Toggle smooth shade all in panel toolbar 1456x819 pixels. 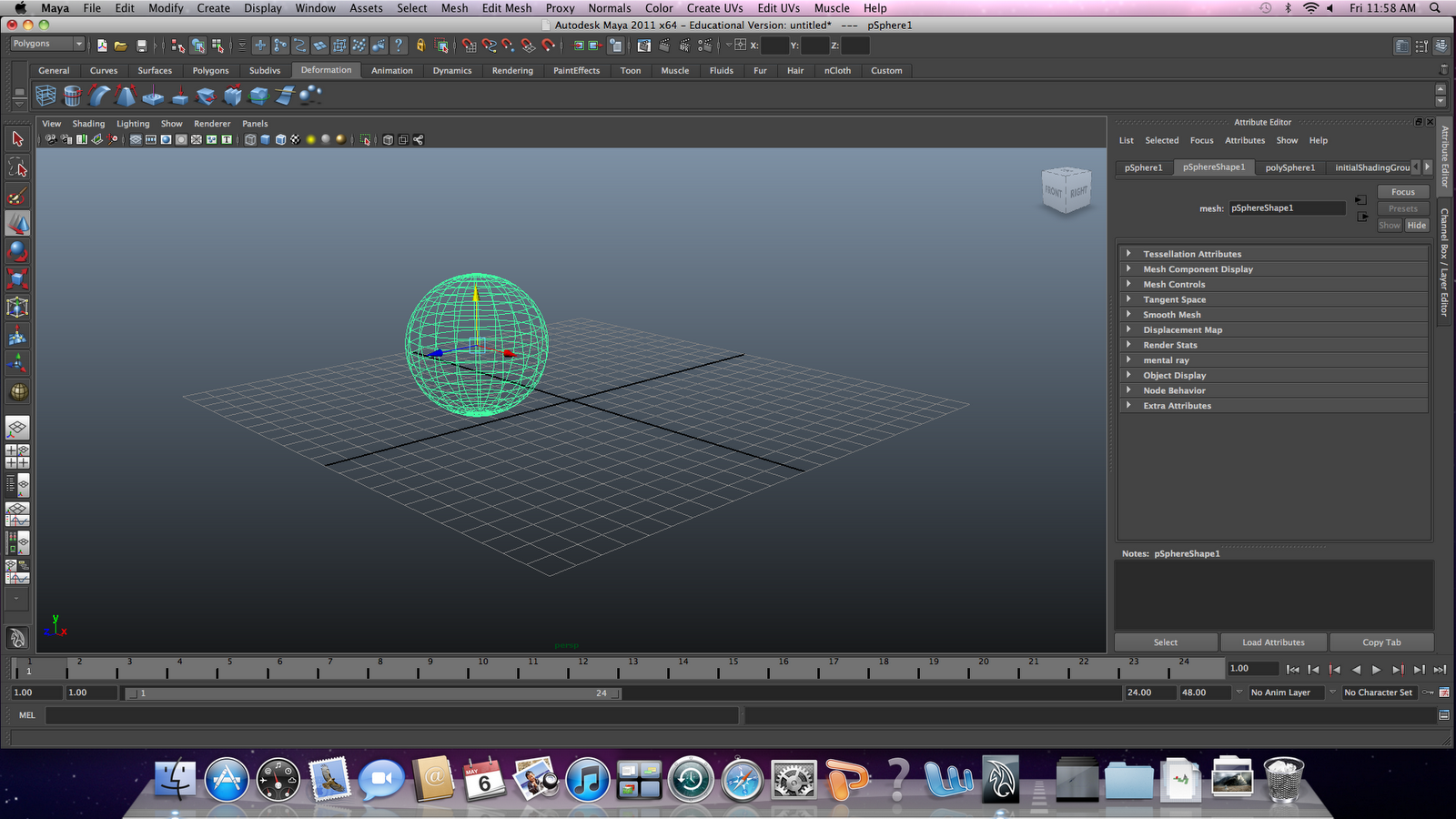pos(266,139)
